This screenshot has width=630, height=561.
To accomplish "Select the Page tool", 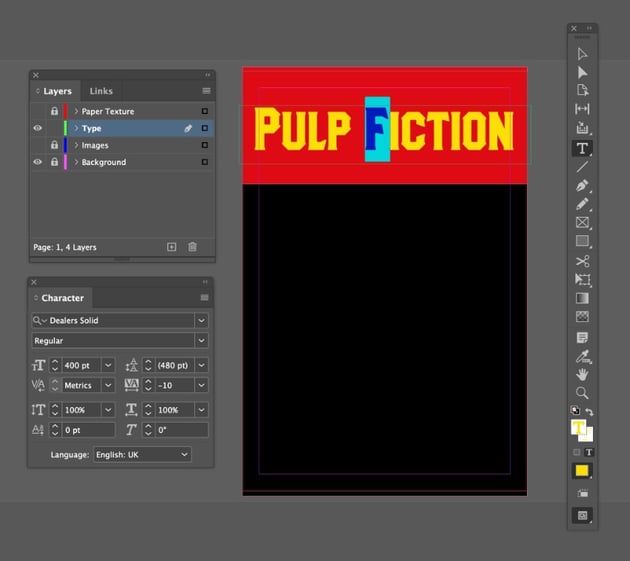I will [x=582, y=90].
